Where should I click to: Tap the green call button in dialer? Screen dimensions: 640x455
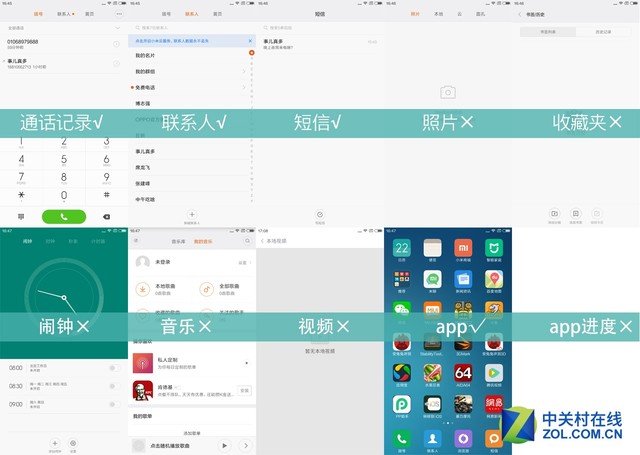pyautogui.click(x=64, y=217)
